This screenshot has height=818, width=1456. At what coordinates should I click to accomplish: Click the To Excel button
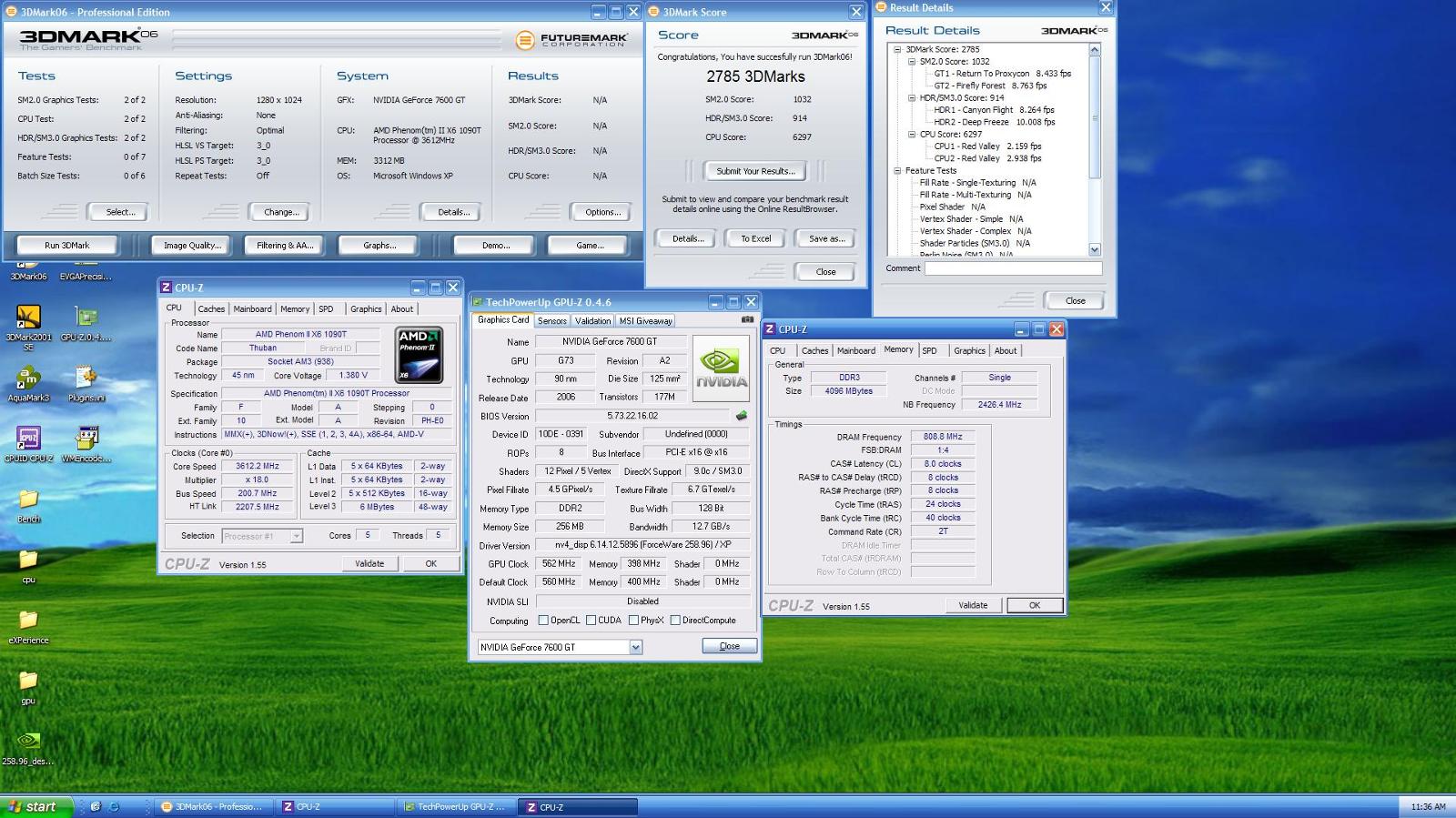point(755,239)
